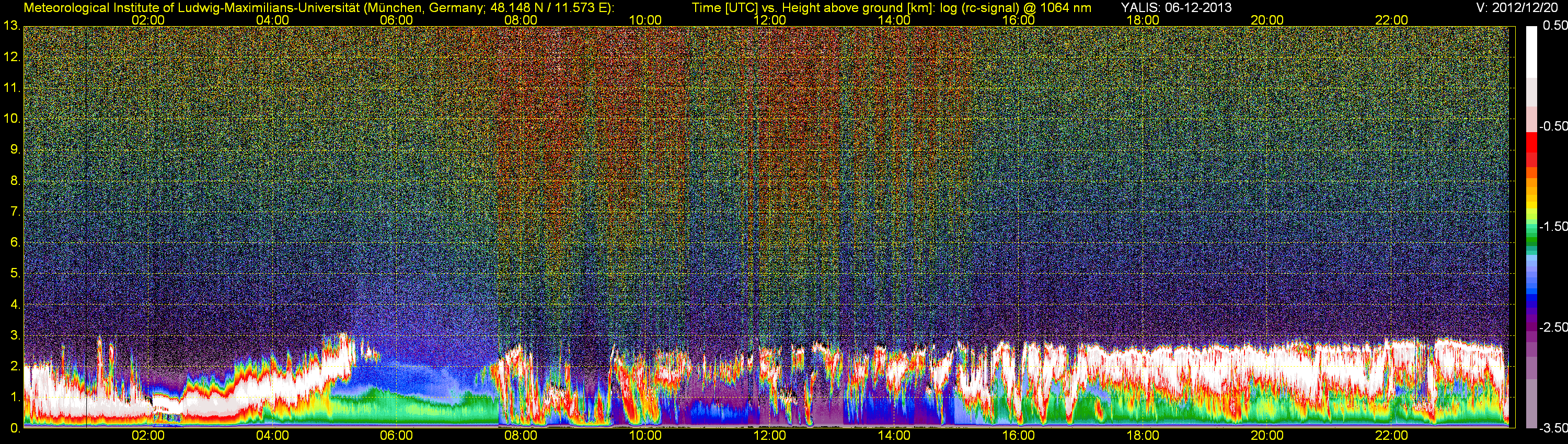This screenshot has height=444, width=1568.
Task: Click the 18:00 label on bottom time axis
Action: pyautogui.click(x=1143, y=436)
